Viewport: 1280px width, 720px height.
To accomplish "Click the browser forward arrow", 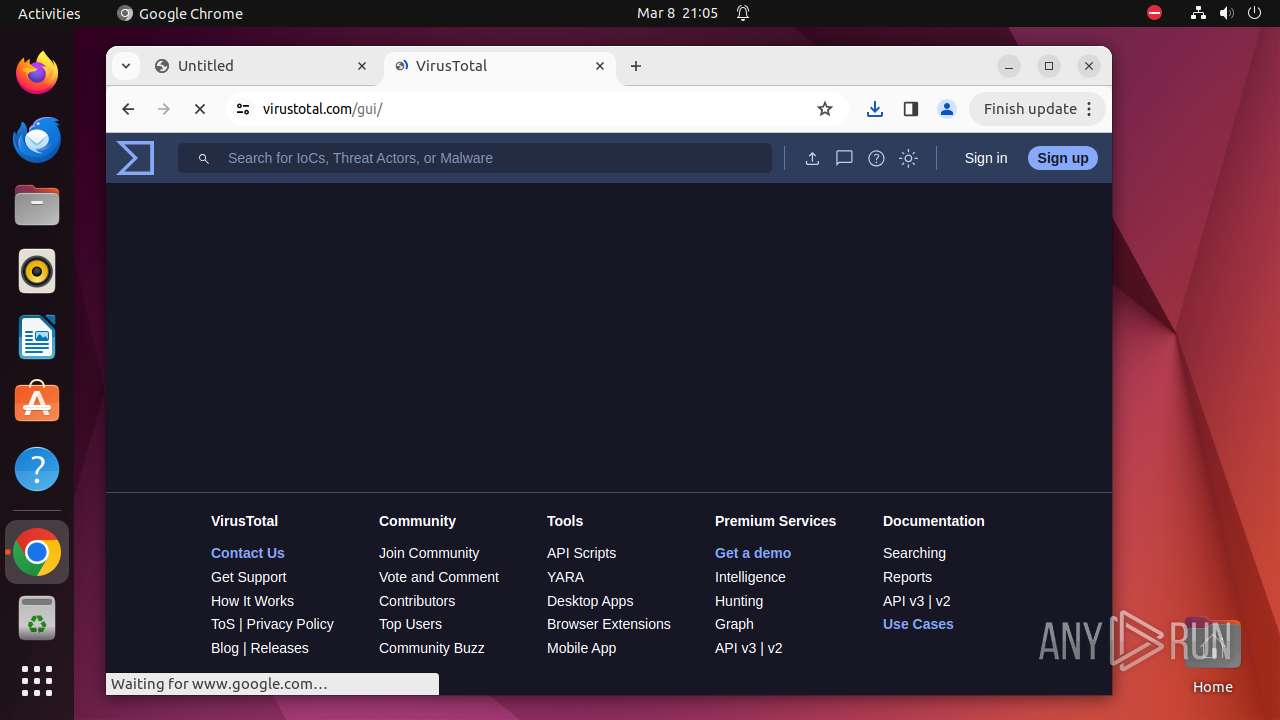I will coord(164,109).
